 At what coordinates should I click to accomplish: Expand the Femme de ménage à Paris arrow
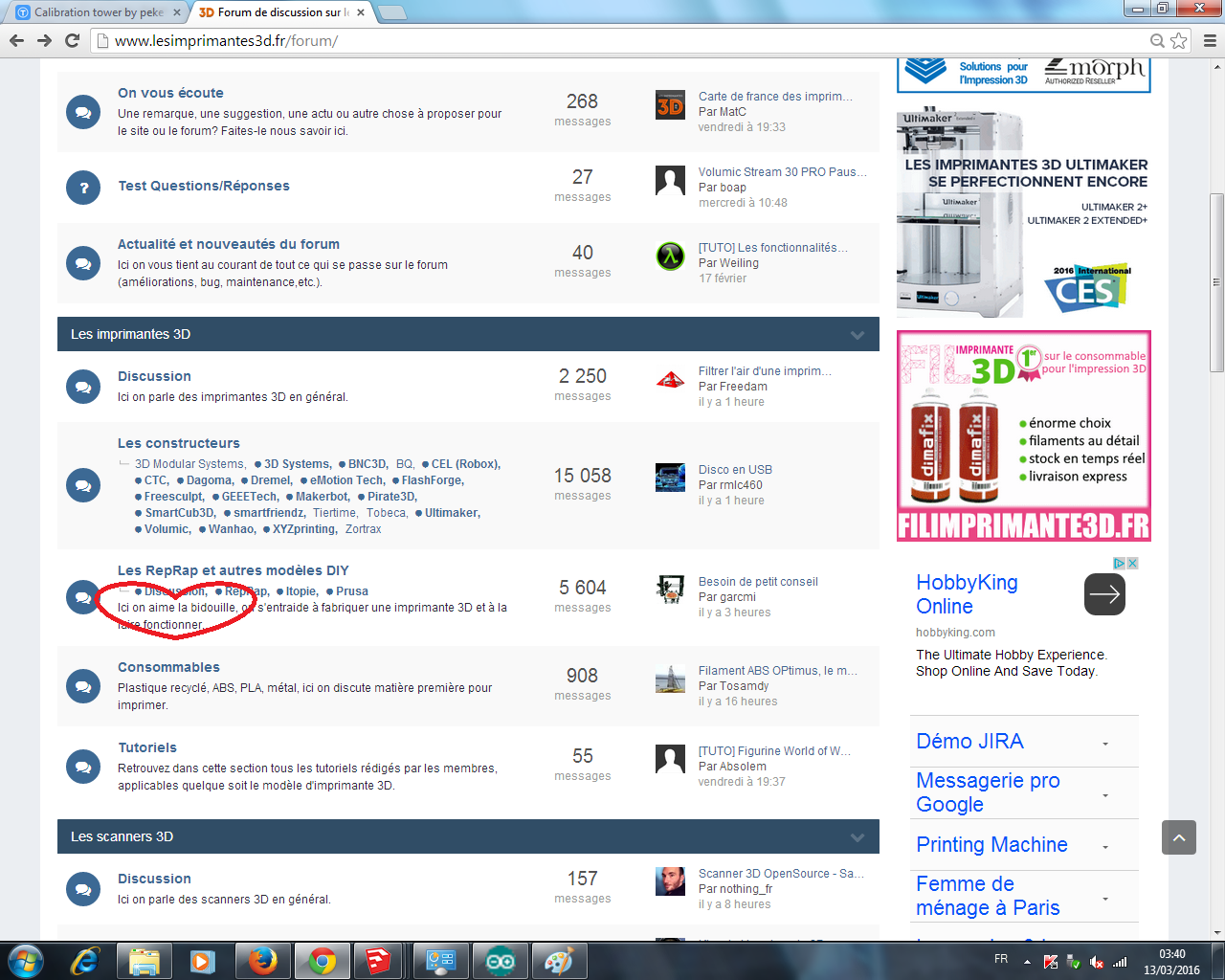click(1105, 899)
